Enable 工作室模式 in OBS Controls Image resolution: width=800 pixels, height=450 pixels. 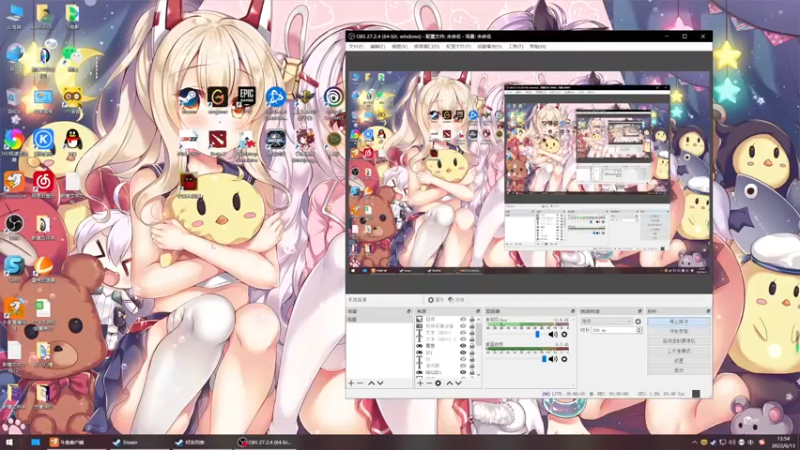point(679,351)
